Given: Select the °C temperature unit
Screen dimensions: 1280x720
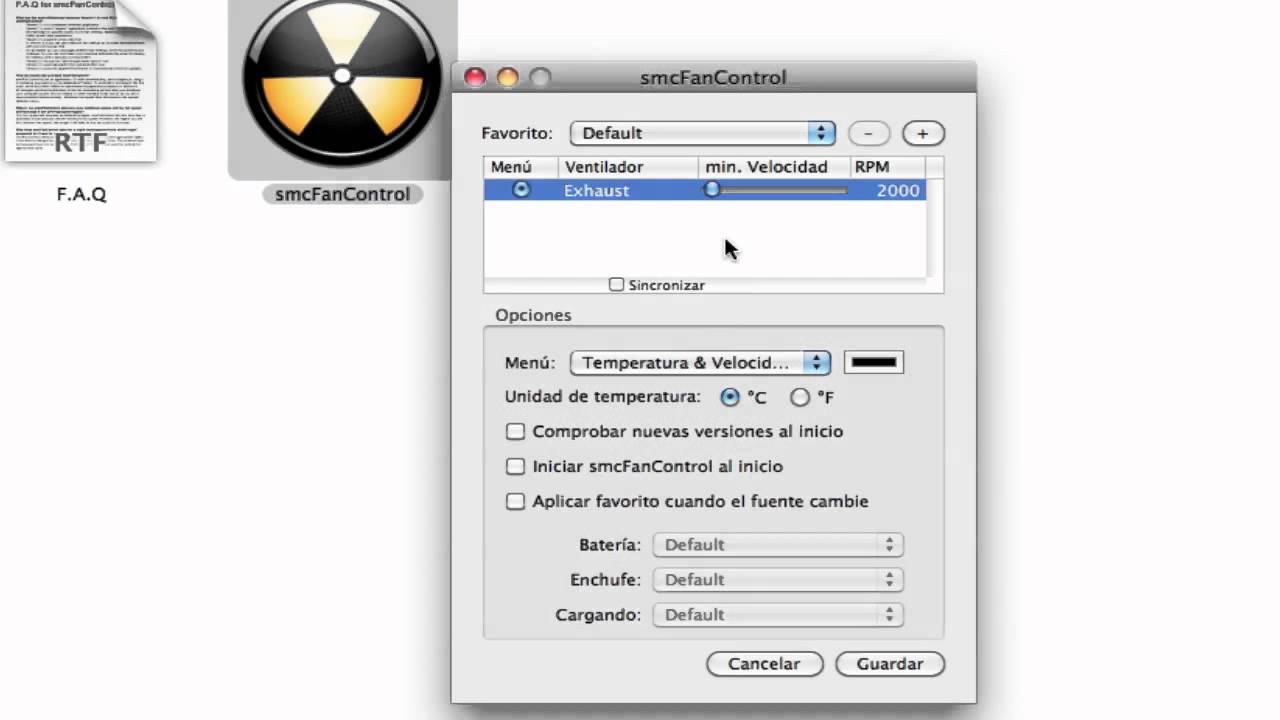Looking at the screenshot, I should [x=730, y=397].
